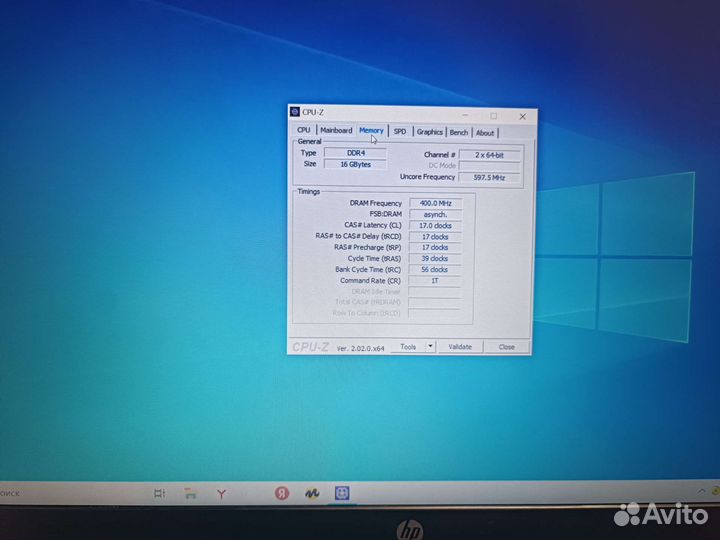Click the DRAM Frequency label

pyautogui.click(x=376, y=203)
